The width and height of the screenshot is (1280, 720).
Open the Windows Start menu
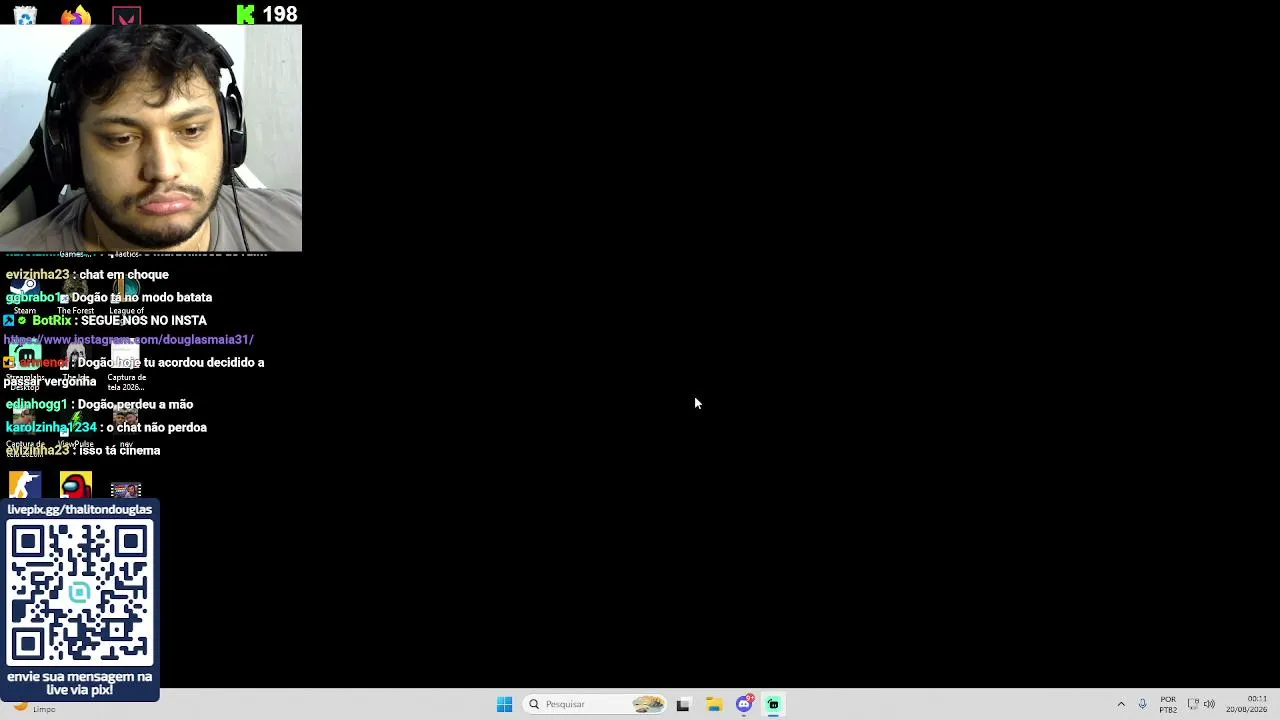[504, 704]
